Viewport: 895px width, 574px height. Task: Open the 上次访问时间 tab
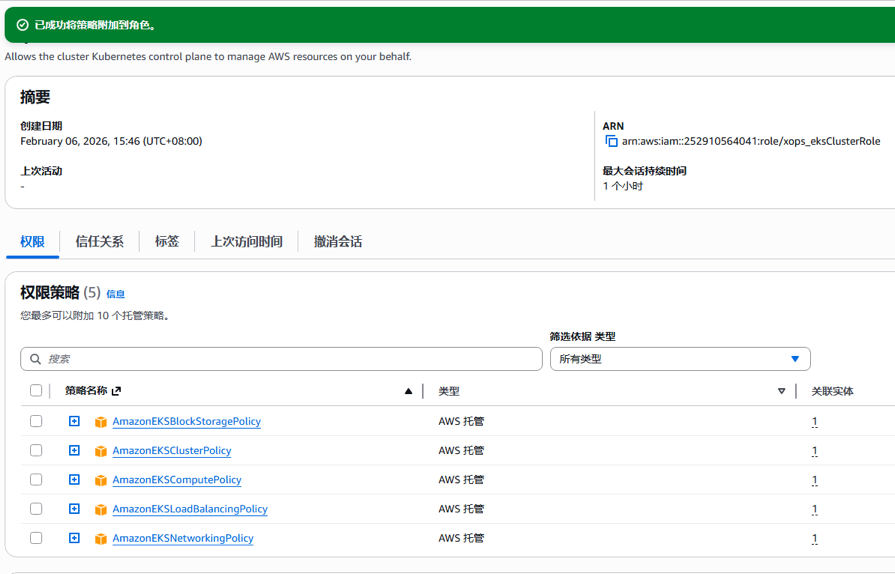point(246,242)
